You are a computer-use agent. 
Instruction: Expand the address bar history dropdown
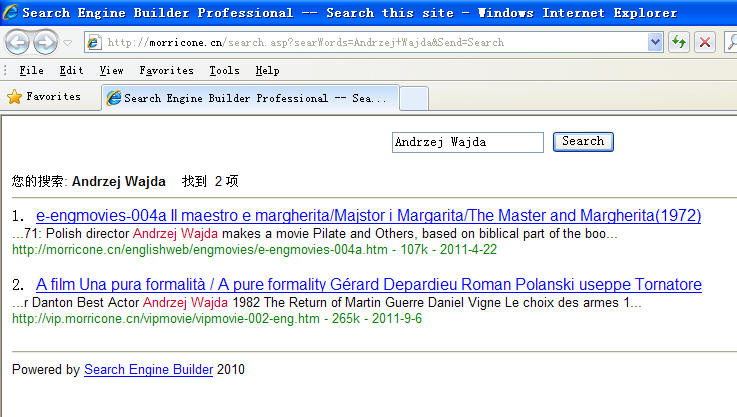click(x=655, y=42)
